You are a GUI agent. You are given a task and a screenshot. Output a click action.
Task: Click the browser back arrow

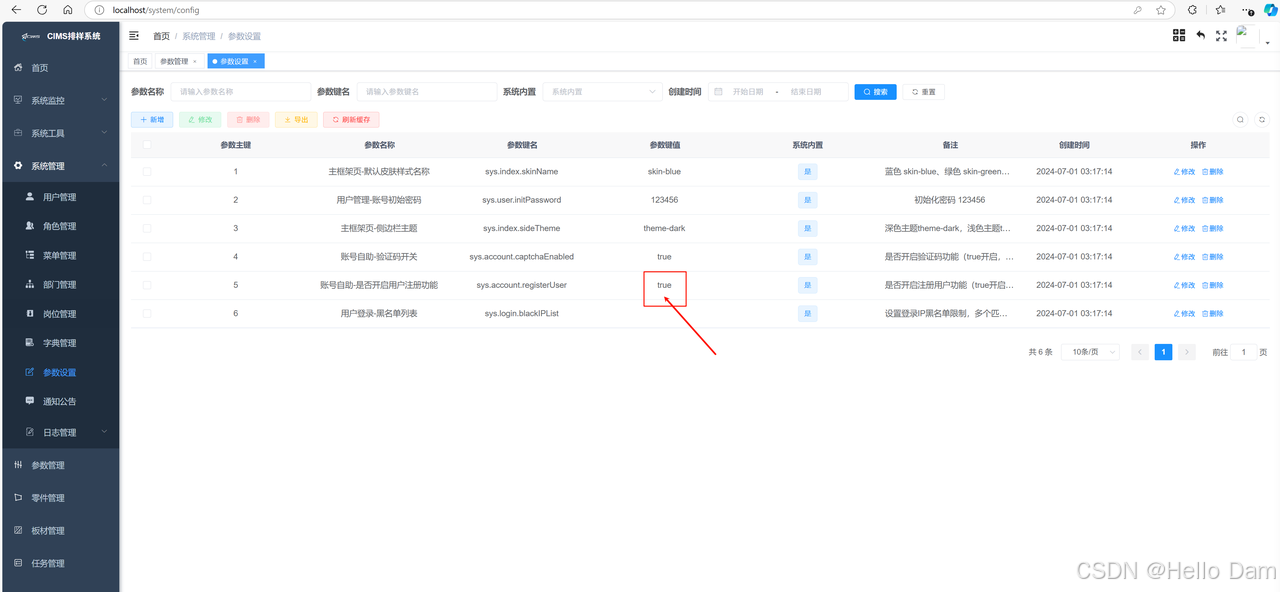15,9
